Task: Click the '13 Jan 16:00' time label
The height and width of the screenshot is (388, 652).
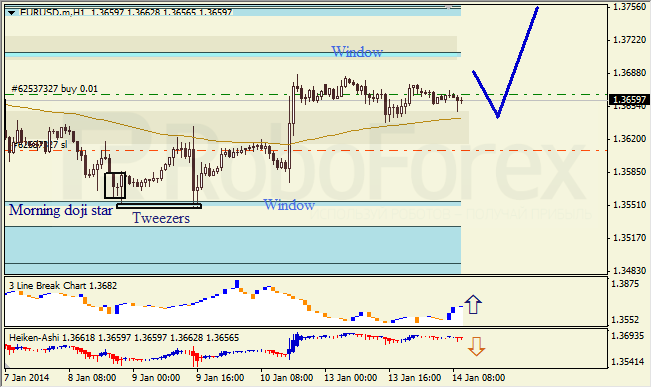Action: (415, 378)
